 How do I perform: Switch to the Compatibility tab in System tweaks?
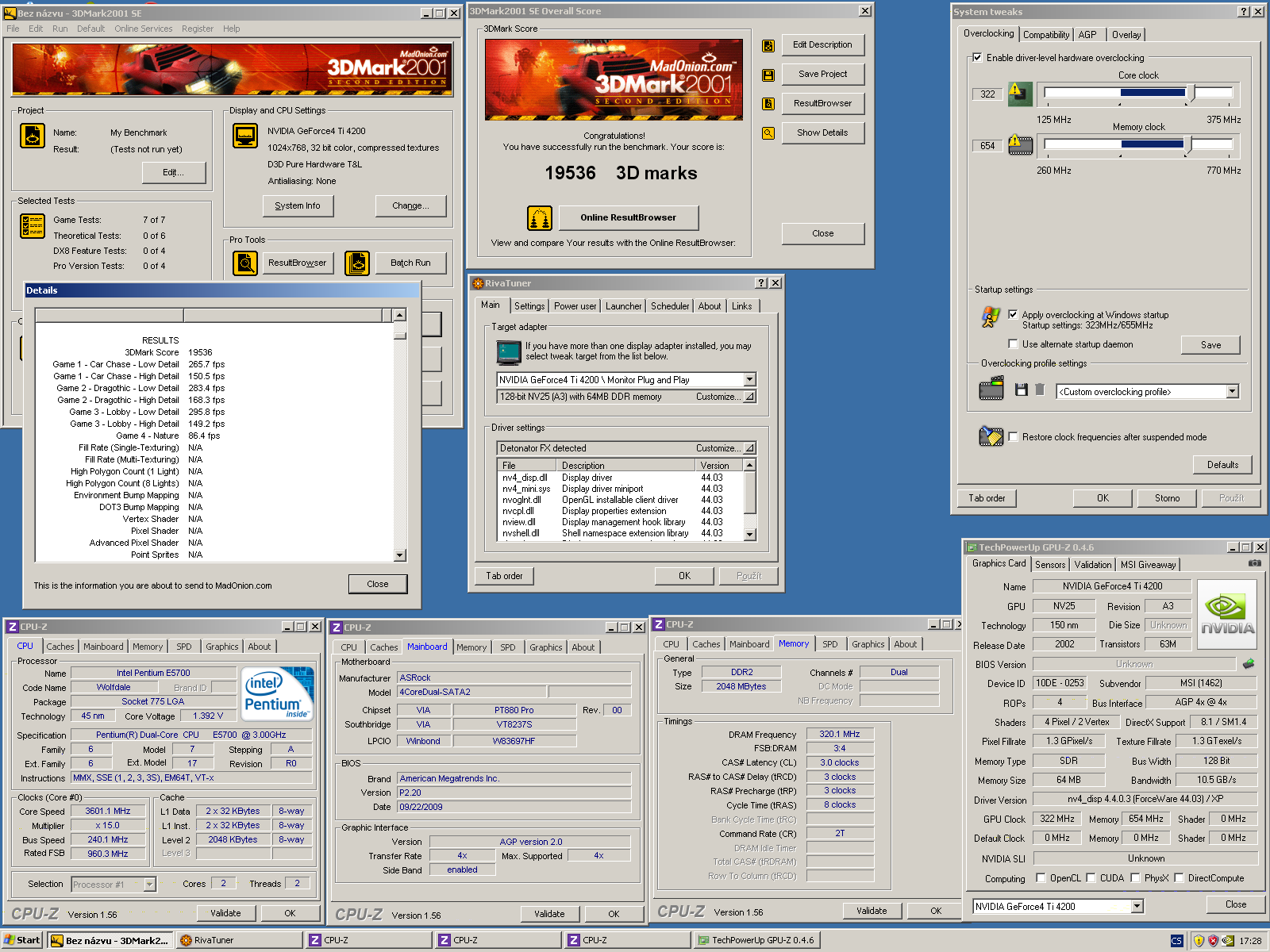click(x=1046, y=35)
